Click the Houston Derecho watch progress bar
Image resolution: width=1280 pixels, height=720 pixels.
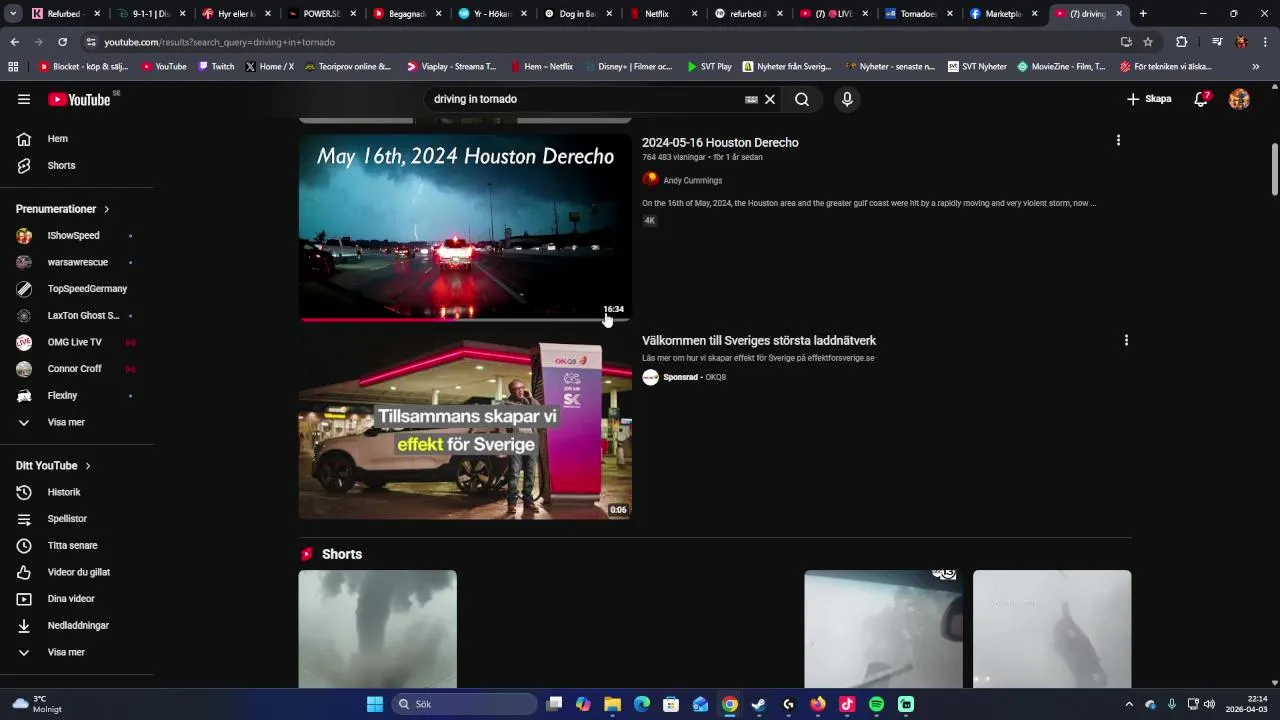pos(465,320)
